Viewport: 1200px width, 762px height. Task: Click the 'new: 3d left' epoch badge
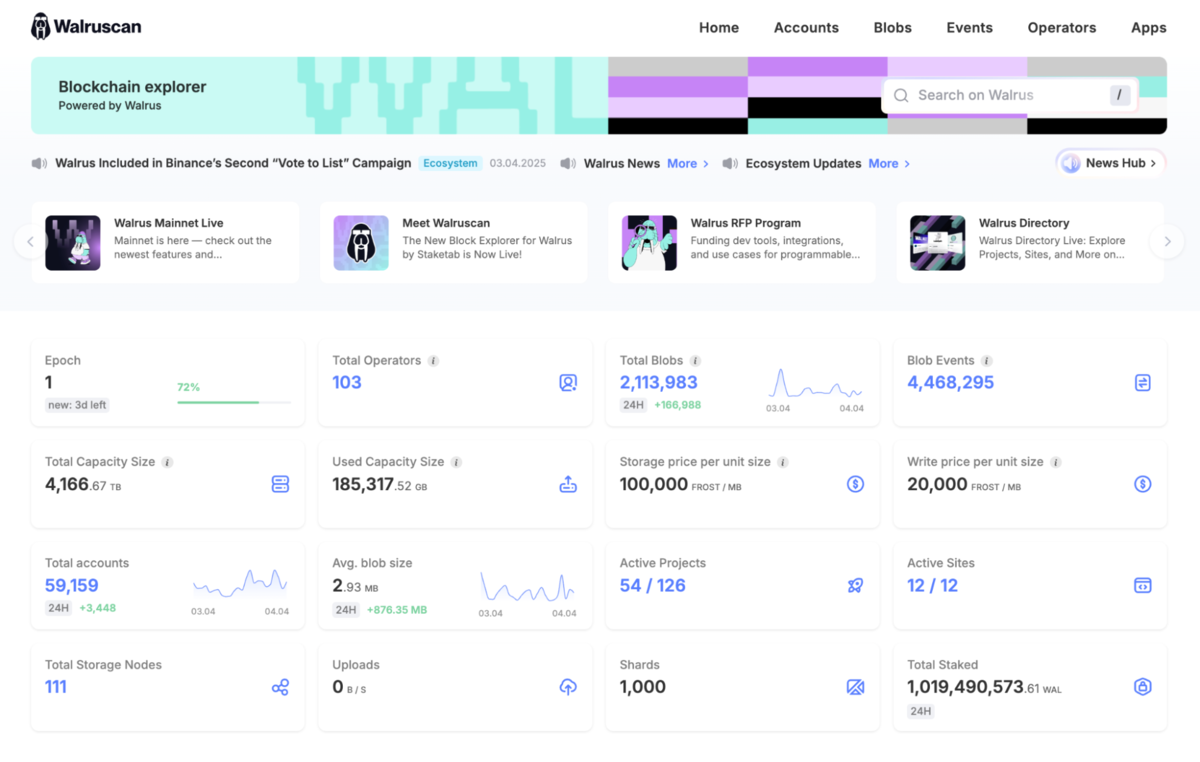pyautogui.click(x=77, y=405)
